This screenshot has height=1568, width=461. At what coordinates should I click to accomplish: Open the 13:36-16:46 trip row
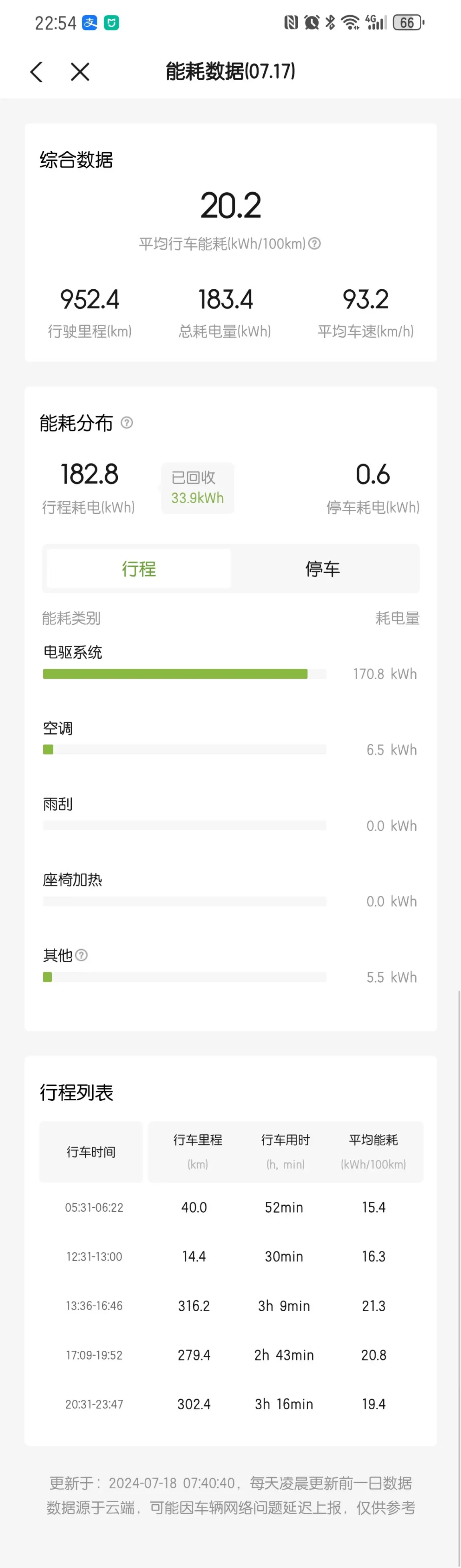[x=231, y=1306]
